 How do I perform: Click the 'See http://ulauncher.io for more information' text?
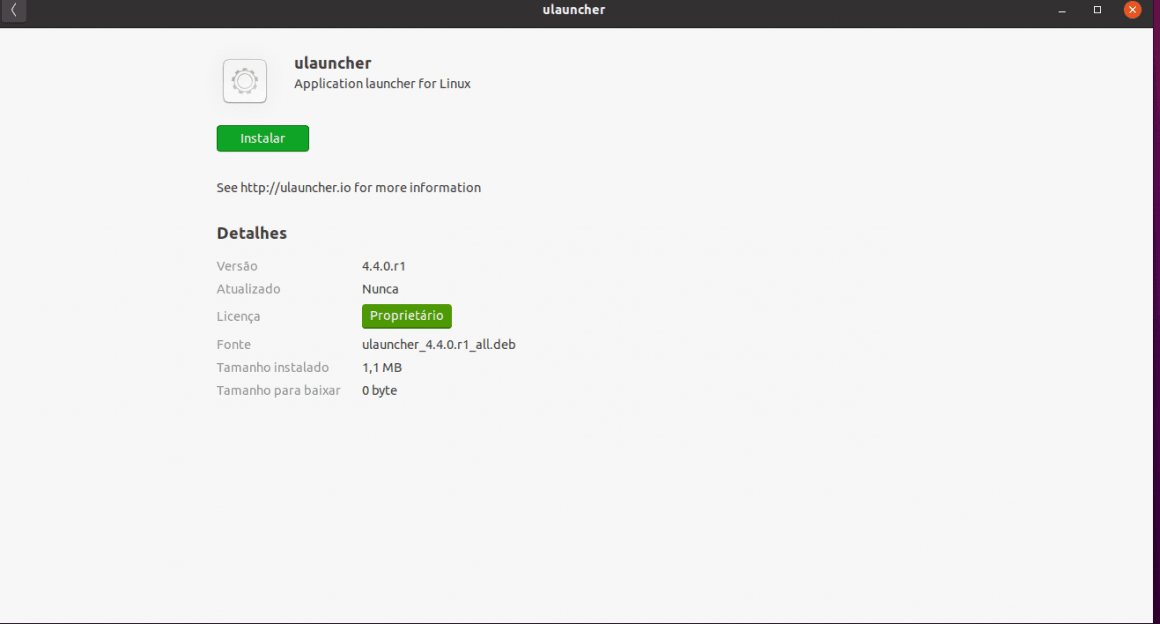click(348, 187)
